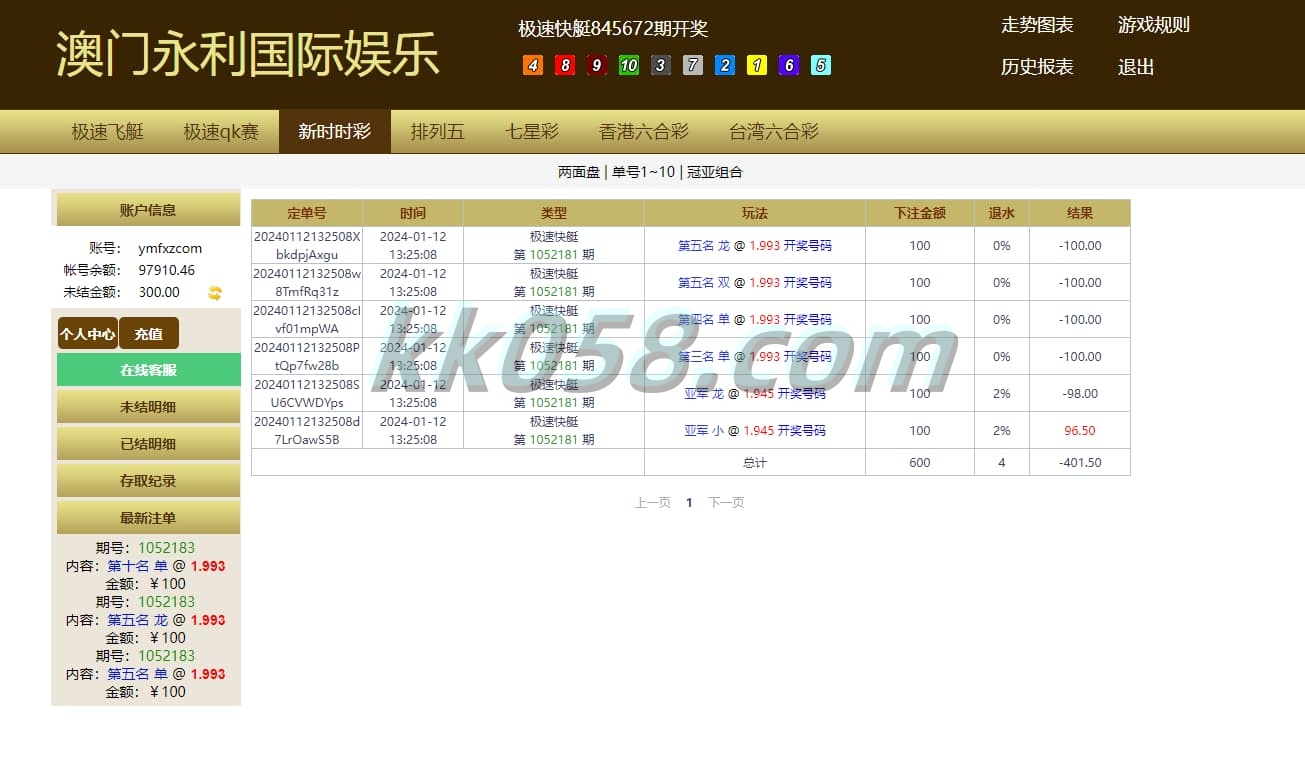Select the 新时时彩 tab
Image resolution: width=1305 pixels, height=767 pixels.
tap(335, 131)
